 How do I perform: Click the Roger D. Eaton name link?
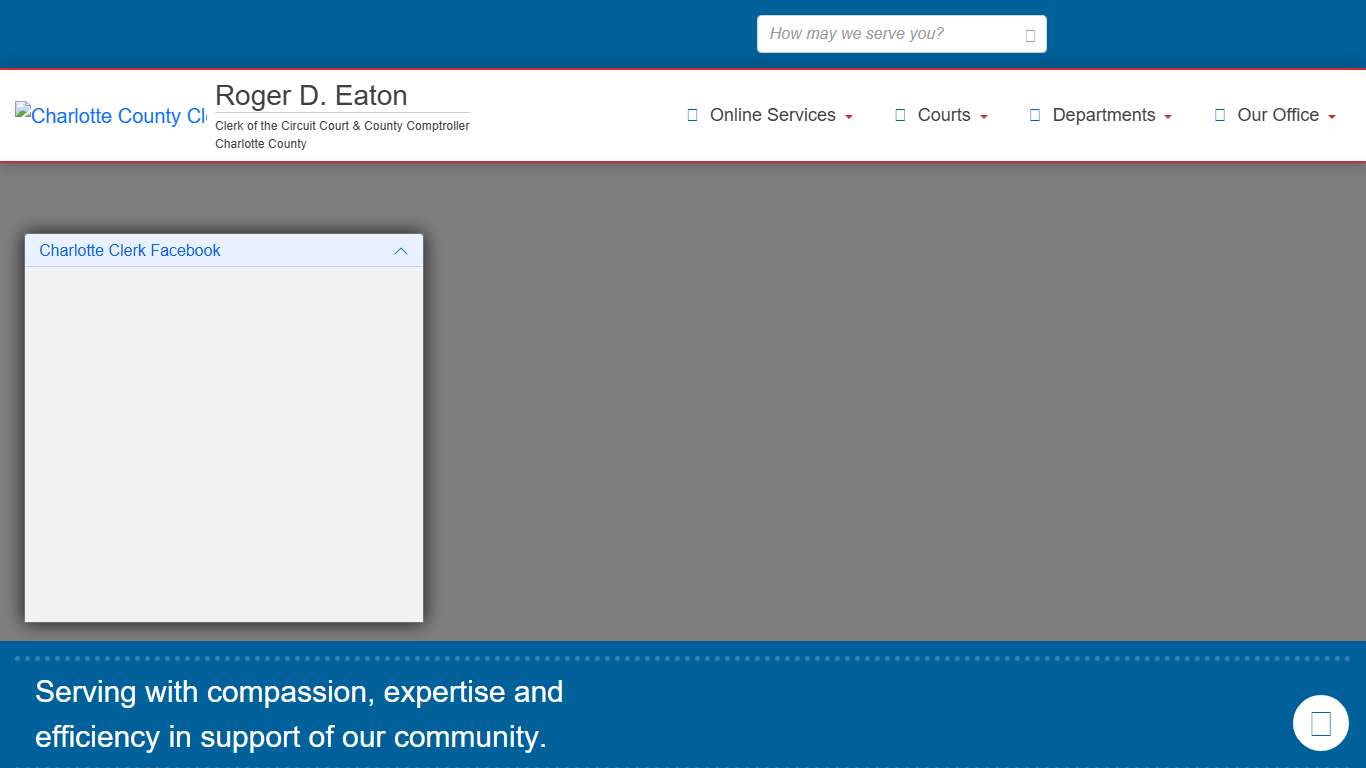point(311,95)
